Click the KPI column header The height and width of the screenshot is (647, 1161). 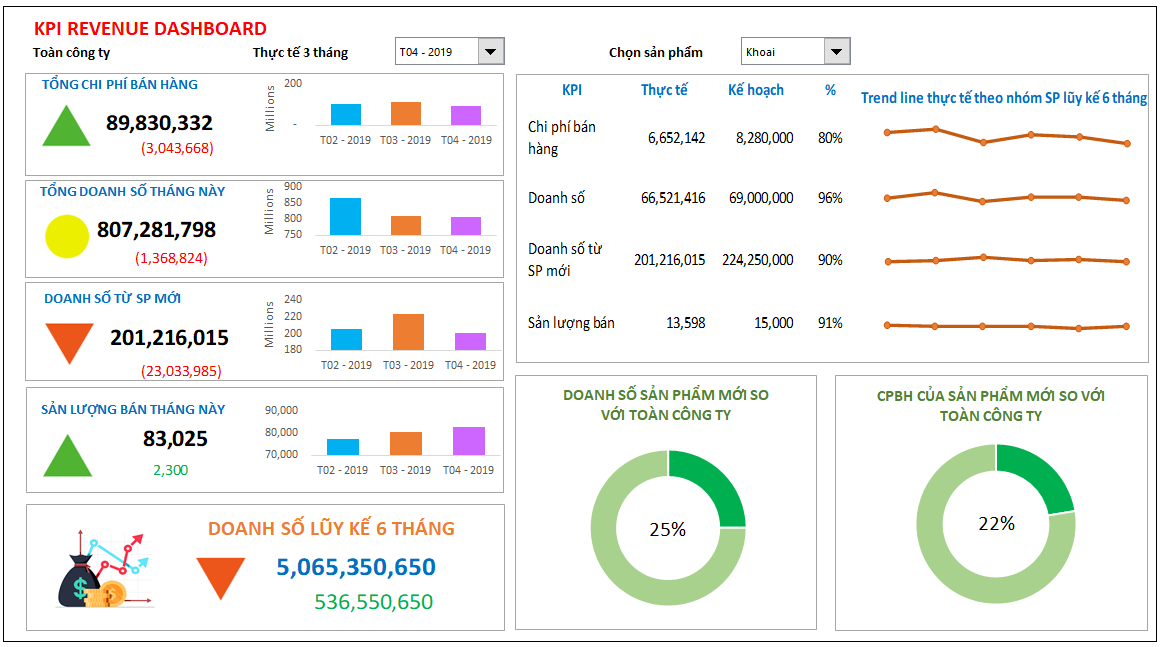(572, 90)
